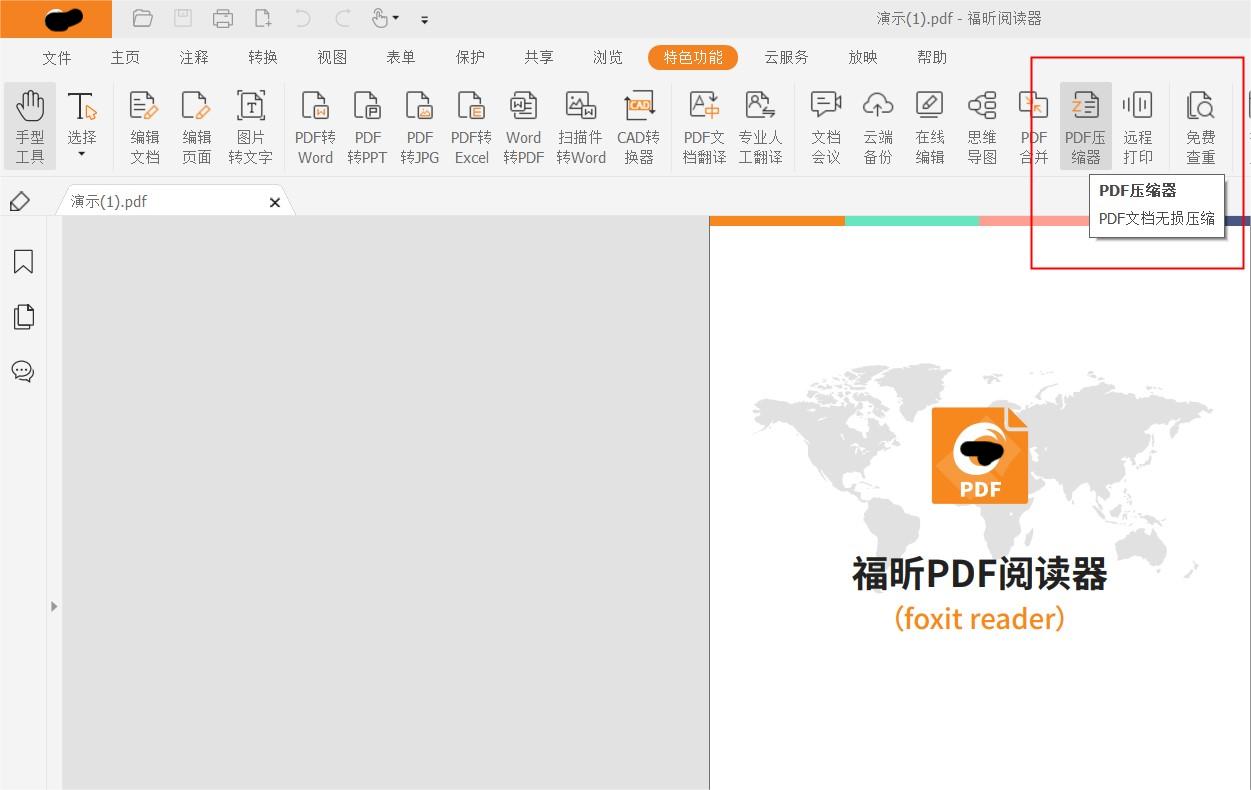This screenshot has height=790, width=1251.
Task: Open free plagiarism check (免费查重)
Action: tap(1201, 126)
